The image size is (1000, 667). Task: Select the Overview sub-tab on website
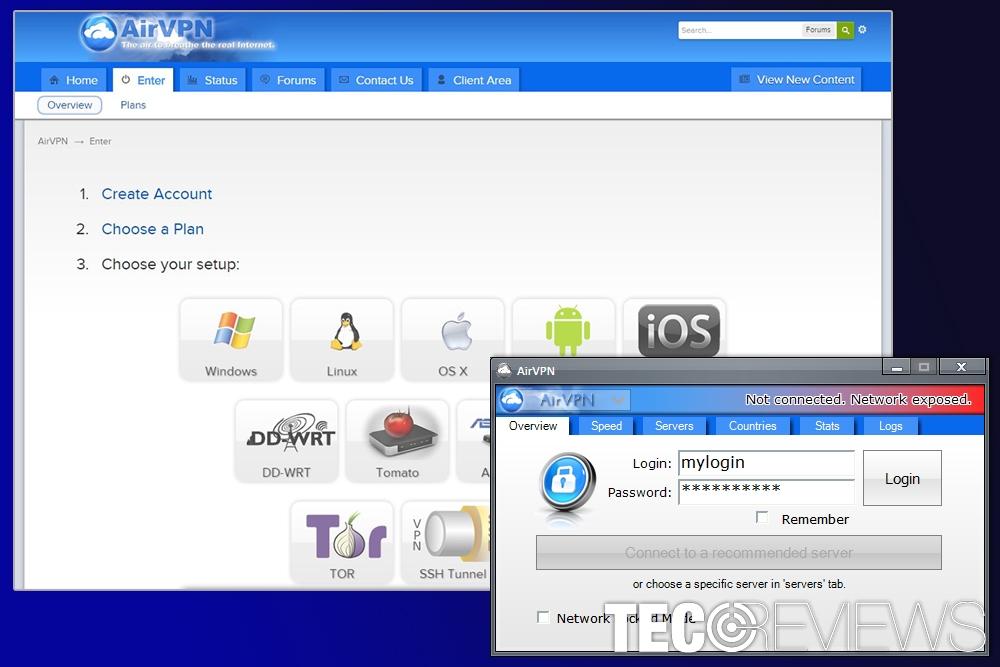click(70, 105)
